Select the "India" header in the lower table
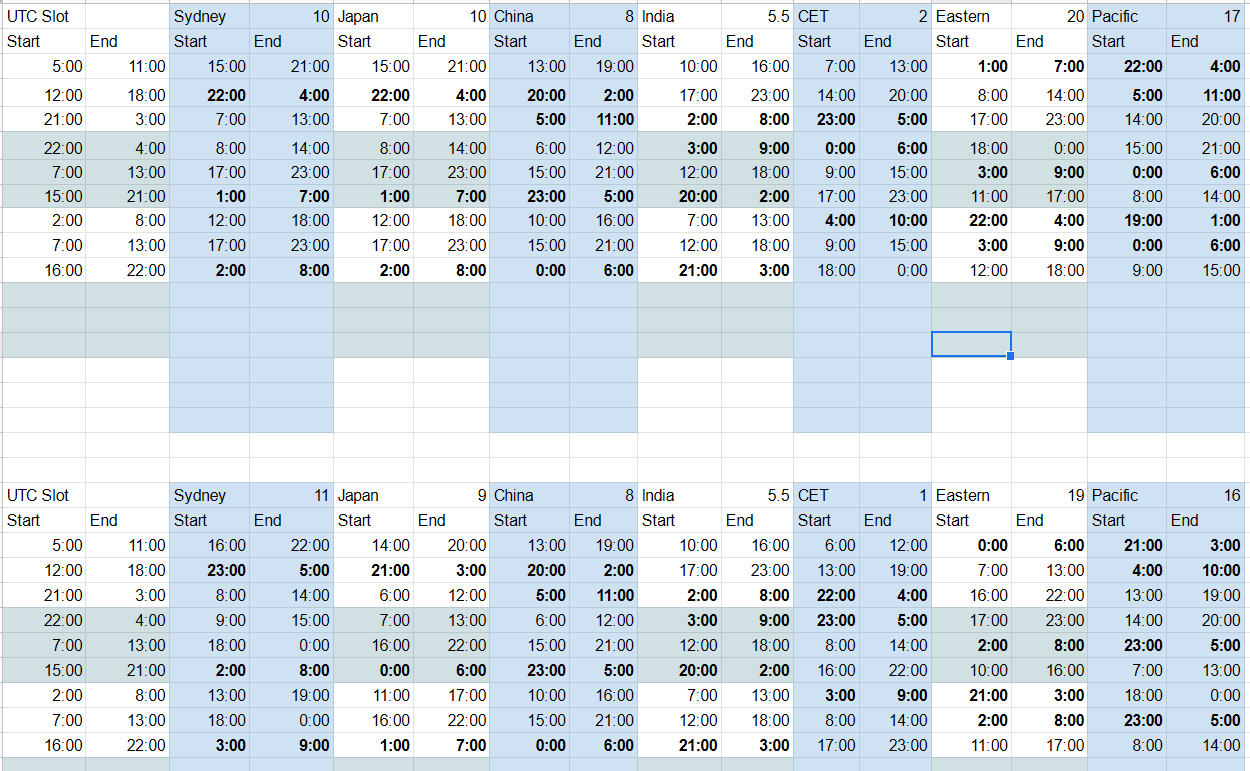This screenshot has height=771, width=1250. (x=679, y=495)
